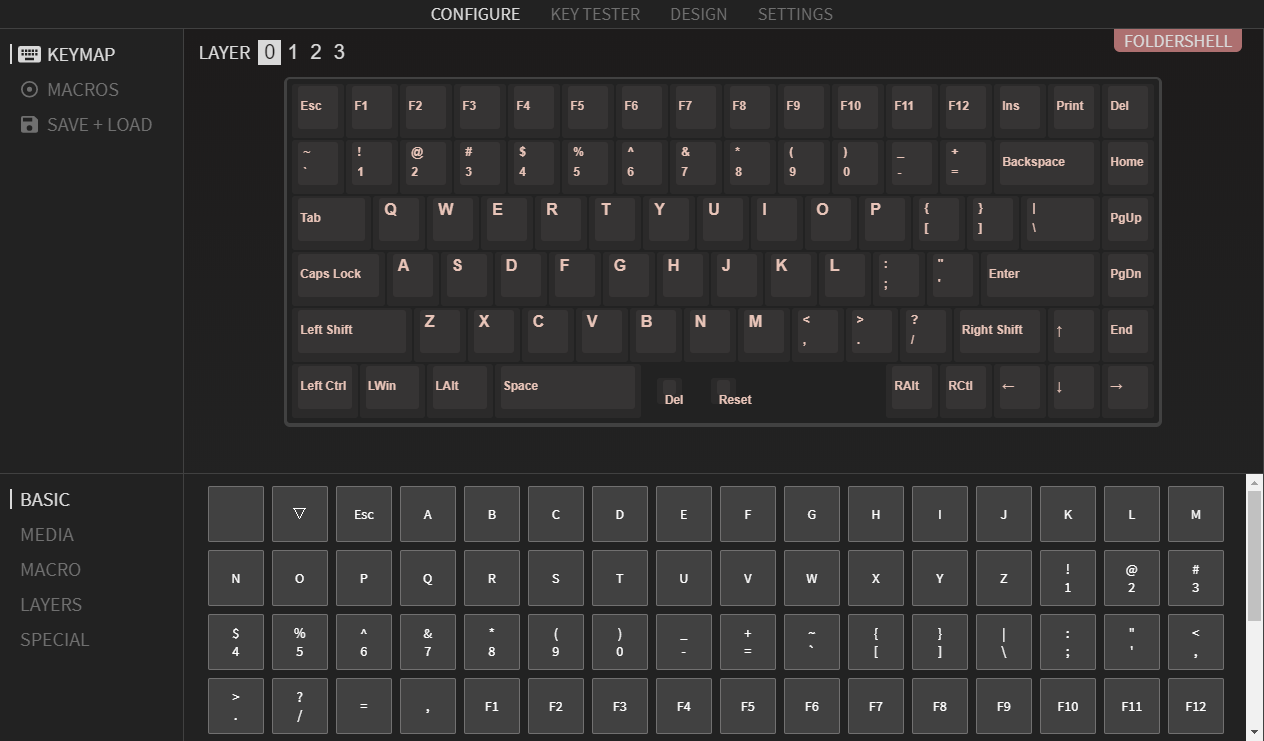This screenshot has width=1264, height=741.
Task: Select the up arrow key on keyboard
Action: (x=1073, y=331)
